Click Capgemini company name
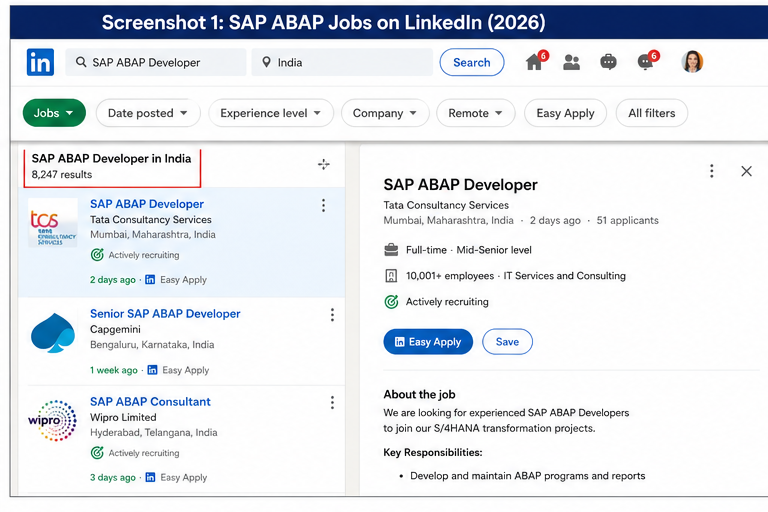The width and height of the screenshot is (768, 512). [x=115, y=329]
